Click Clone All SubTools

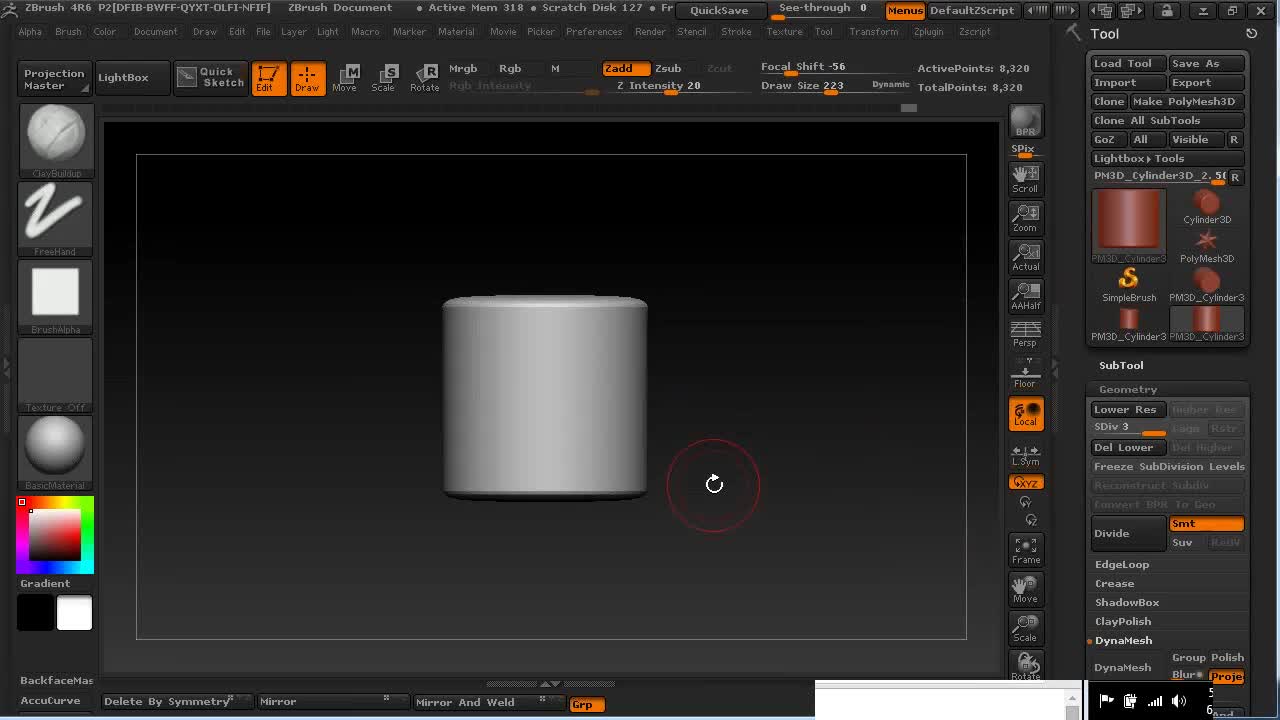pyautogui.click(x=1167, y=120)
